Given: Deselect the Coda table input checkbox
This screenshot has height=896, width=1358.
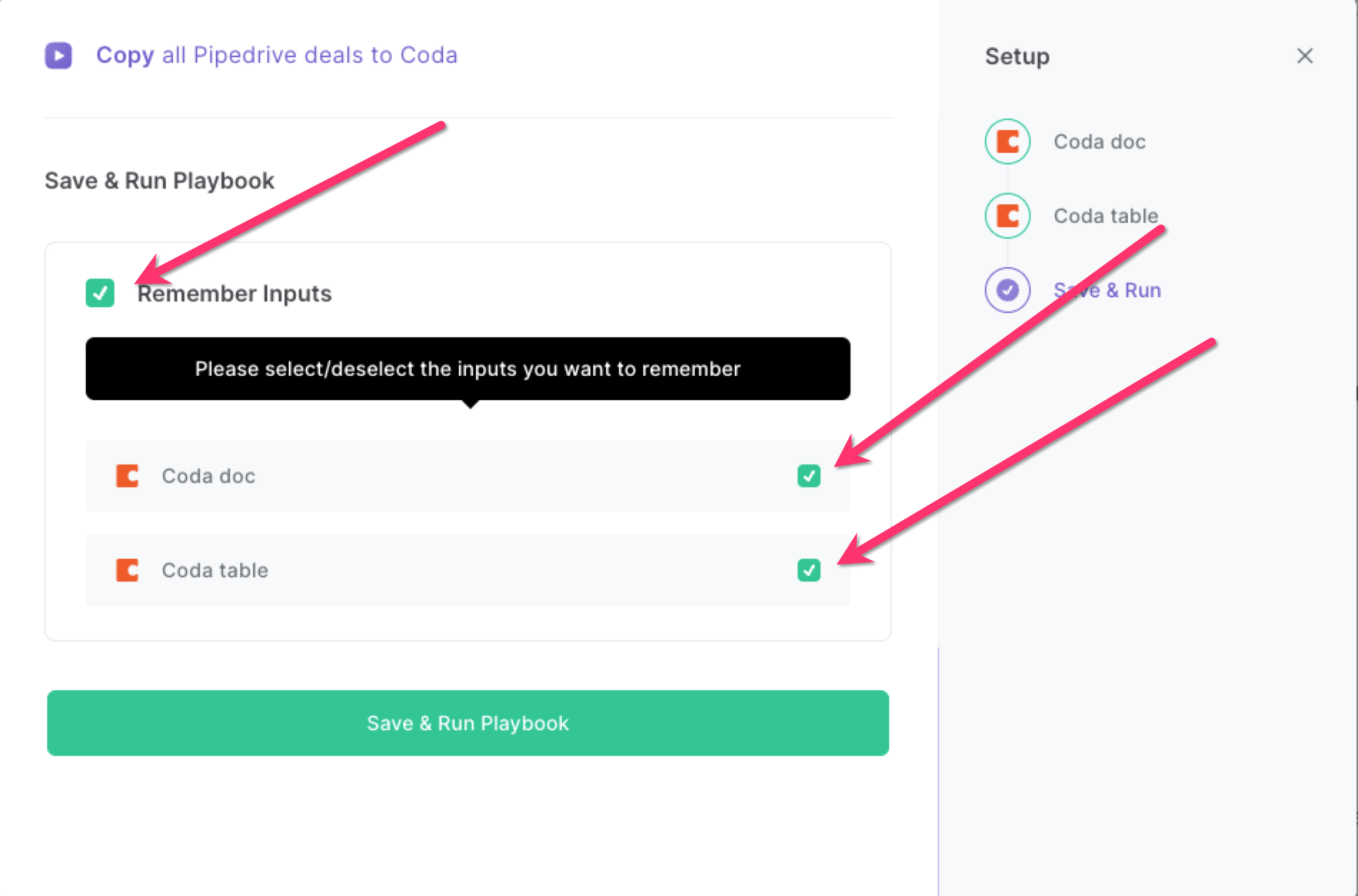Looking at the screenshot, I should coord(809,570).
